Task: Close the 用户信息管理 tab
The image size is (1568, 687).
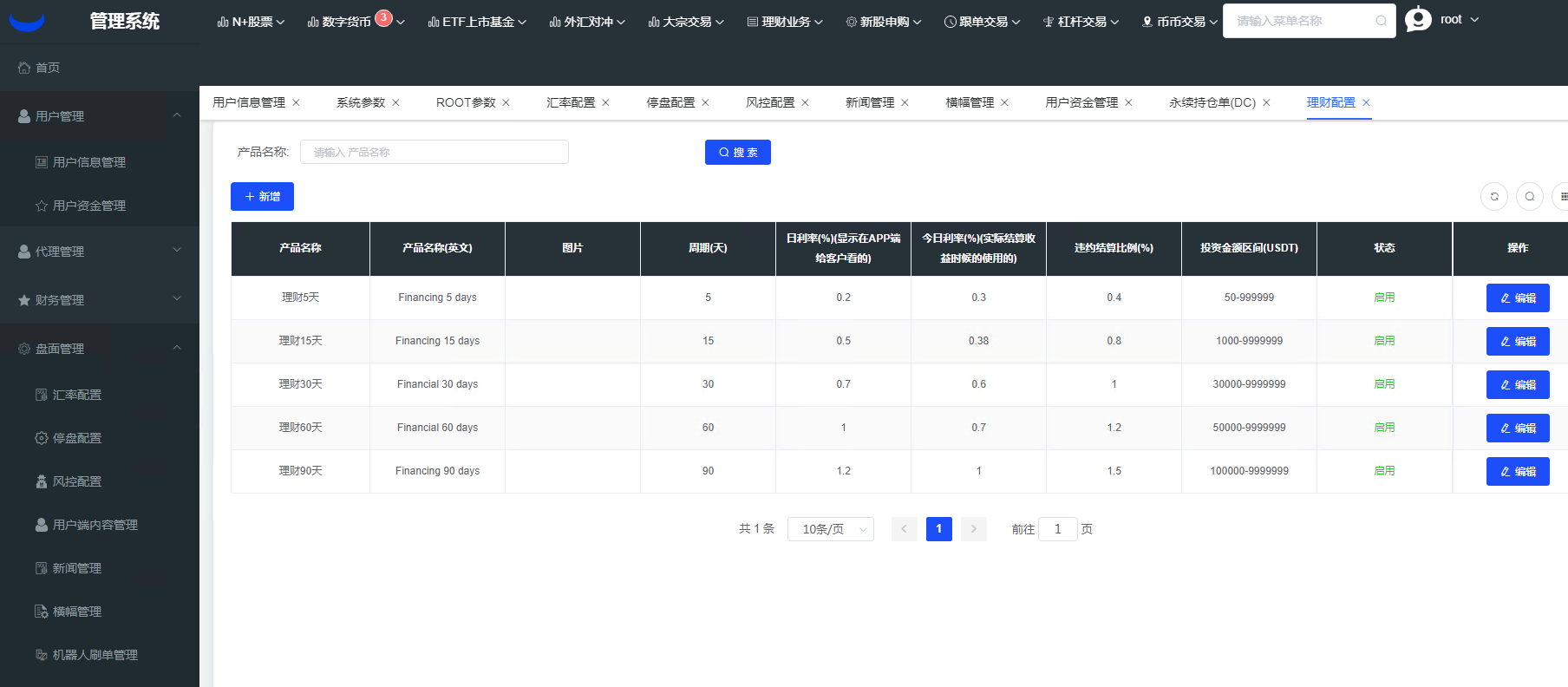Action: (296, 102)
